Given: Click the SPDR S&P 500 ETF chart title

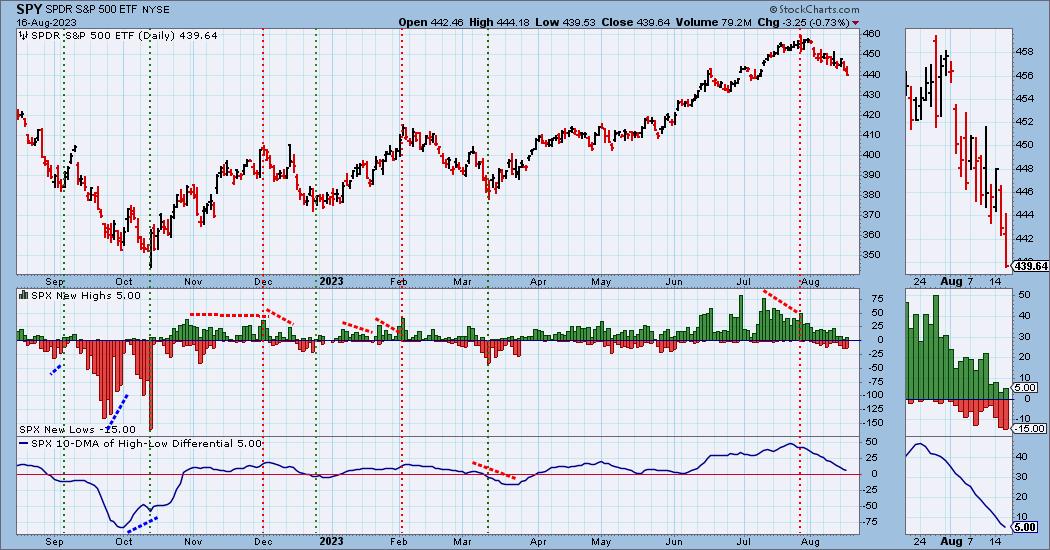Looking at the screenshot, I should coord(92,10).
